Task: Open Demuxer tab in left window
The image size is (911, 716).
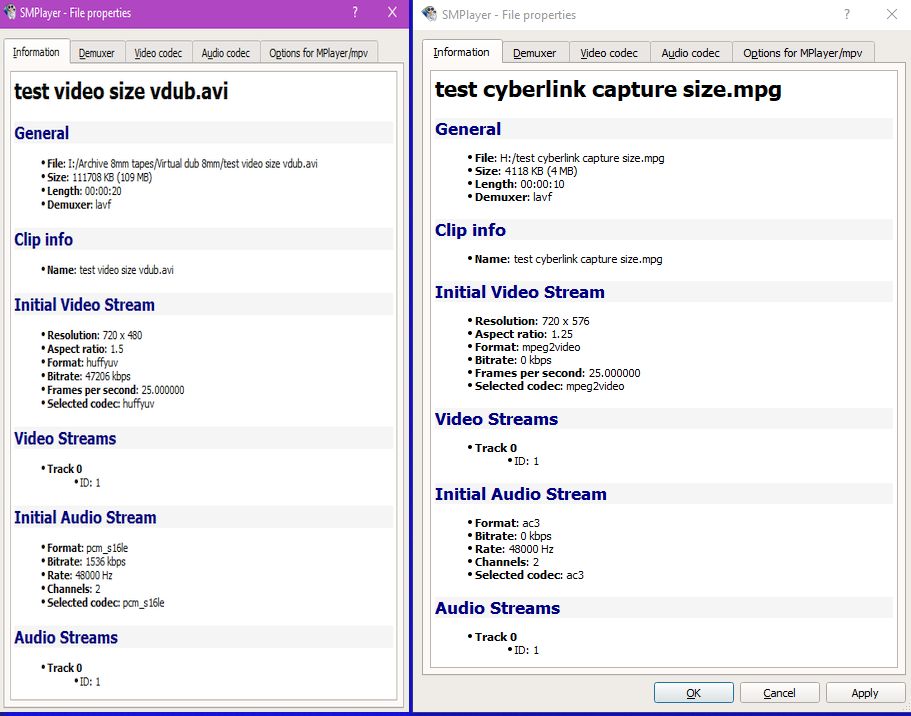Action: pyautogui.click(x=96, y=53)
